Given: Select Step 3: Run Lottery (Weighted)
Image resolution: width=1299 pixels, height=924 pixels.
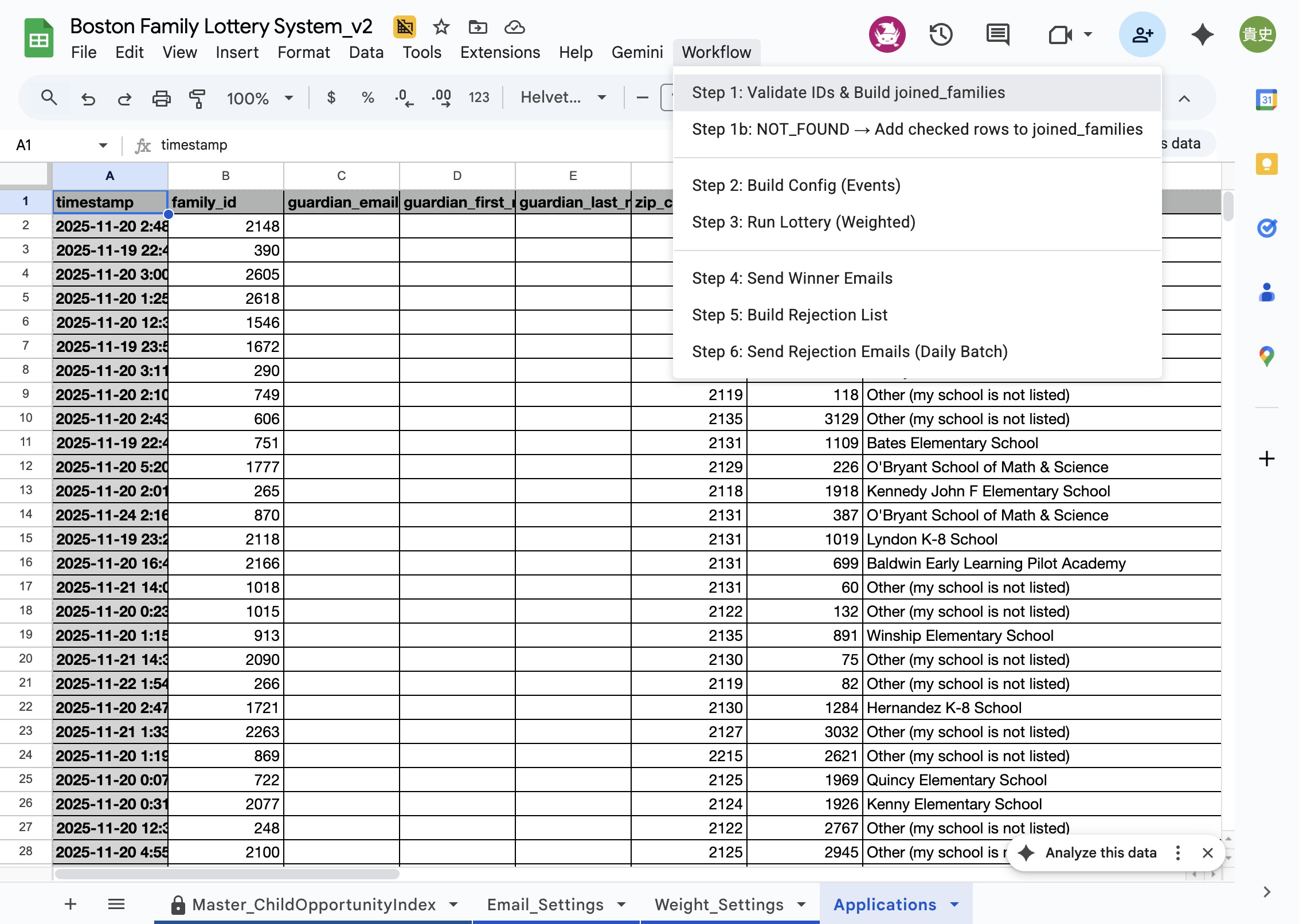Looking at the screenshot, I should coord(917,222).
